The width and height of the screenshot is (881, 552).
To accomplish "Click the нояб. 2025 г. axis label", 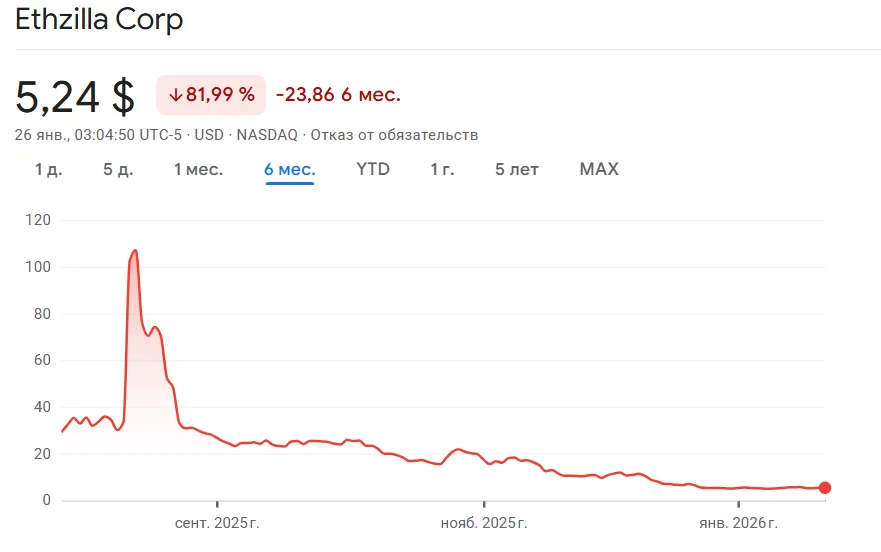I will [x=484, y=523].
